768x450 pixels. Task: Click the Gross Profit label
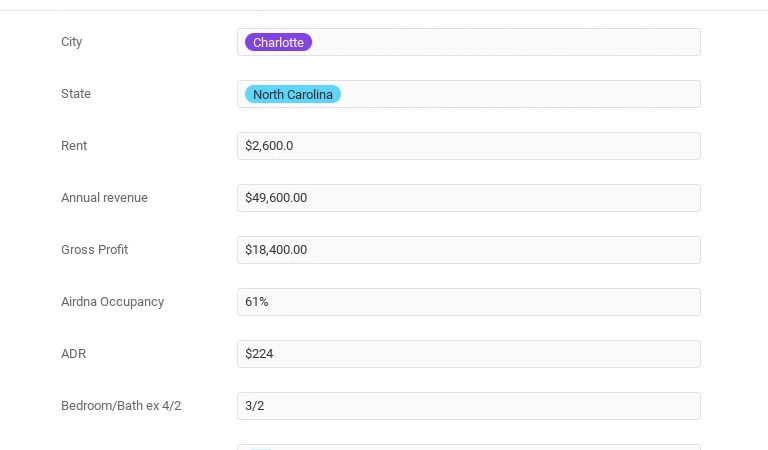(x=94, y=250)
